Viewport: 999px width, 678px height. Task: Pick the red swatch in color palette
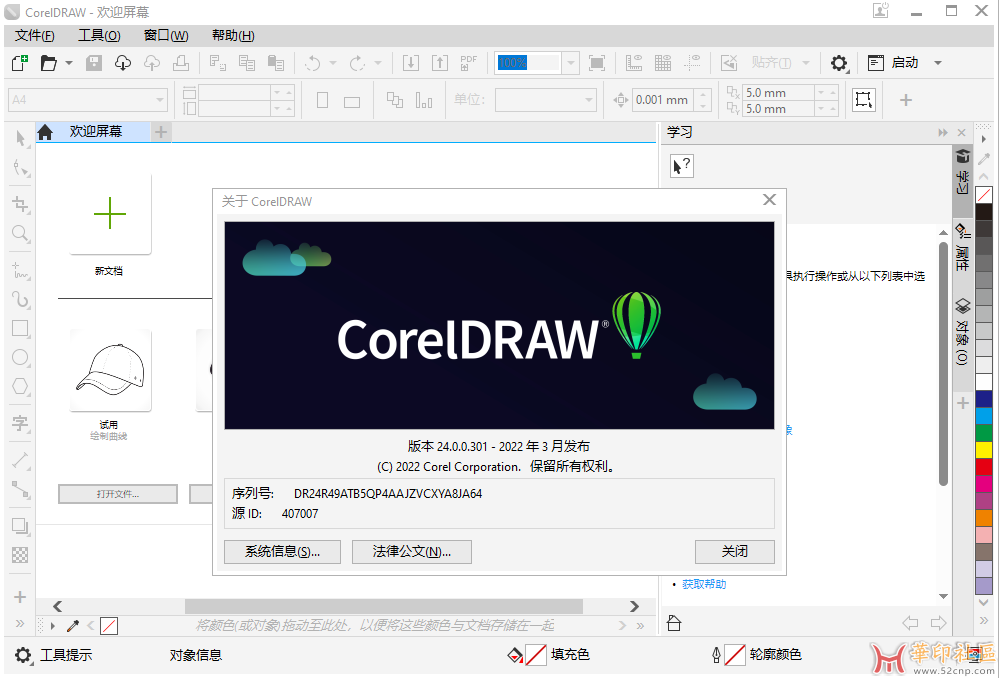(984, 467)
